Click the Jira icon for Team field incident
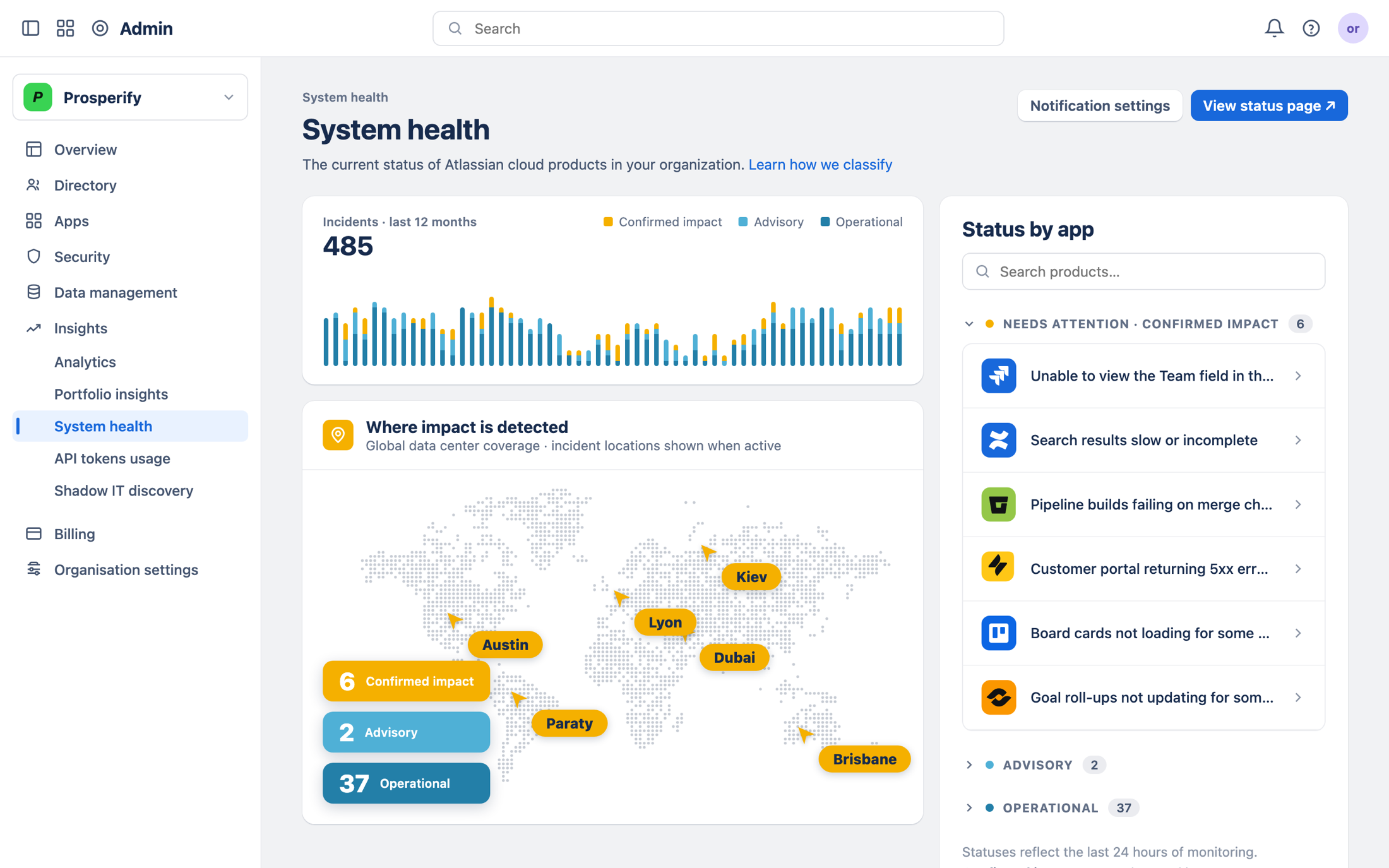The image size is (1389, 868). (x=998, y=376)
